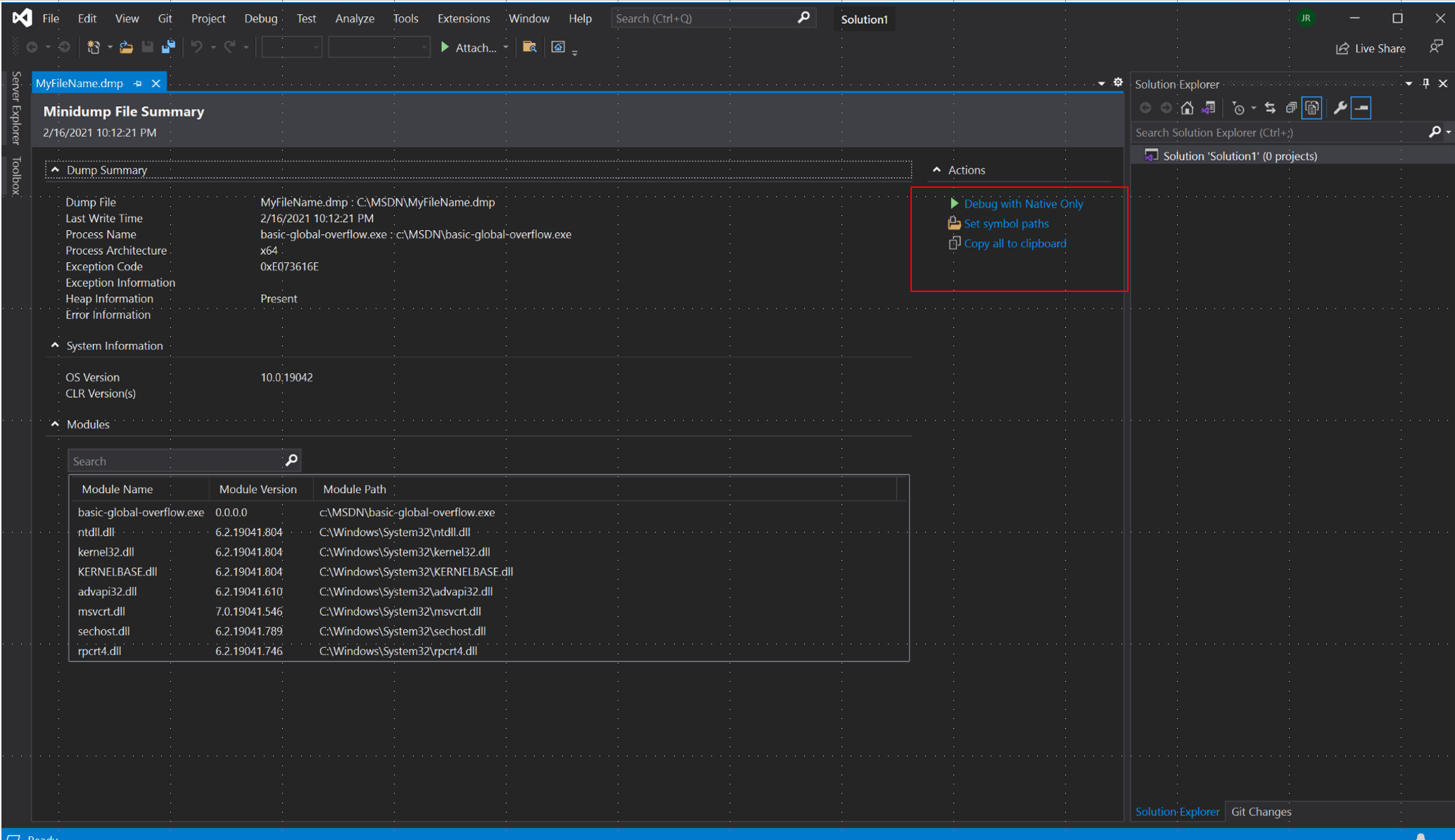Viewport: 1455px width, 840px height.
Task: Collapse the System Information section
Action: click(x=54, y=345)
